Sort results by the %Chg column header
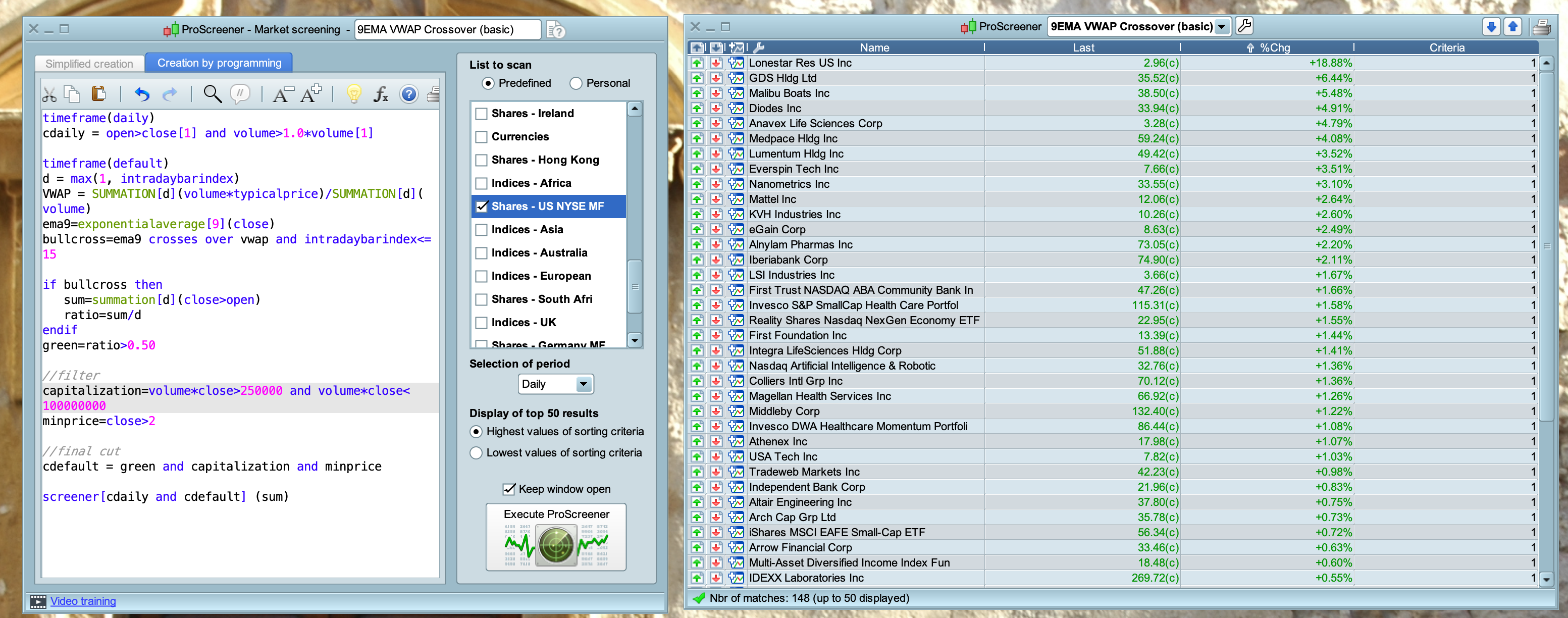 [1274, 47]
